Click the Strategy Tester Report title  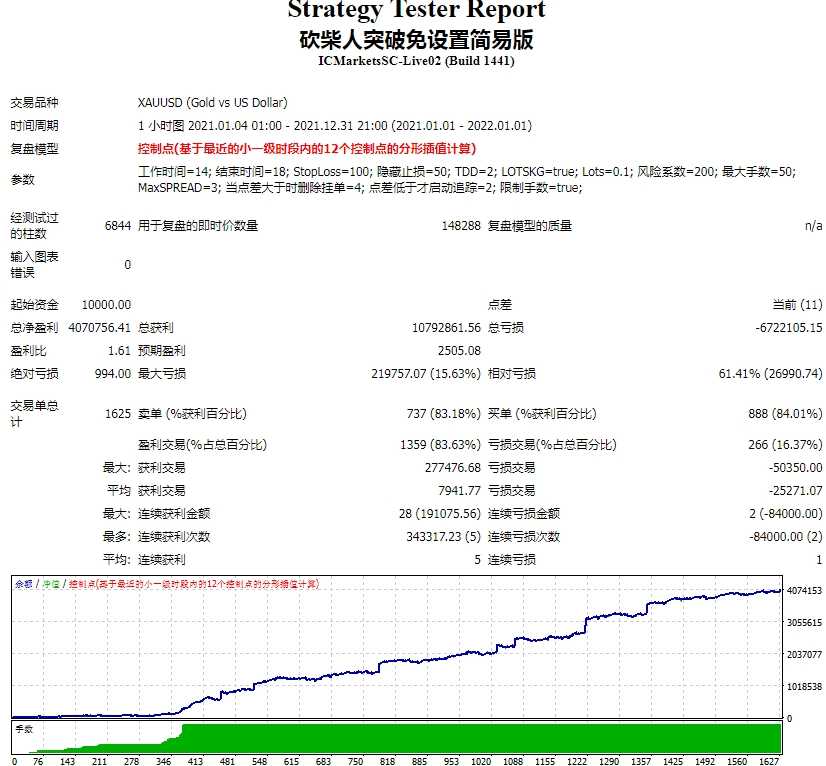tap(413, 11)
